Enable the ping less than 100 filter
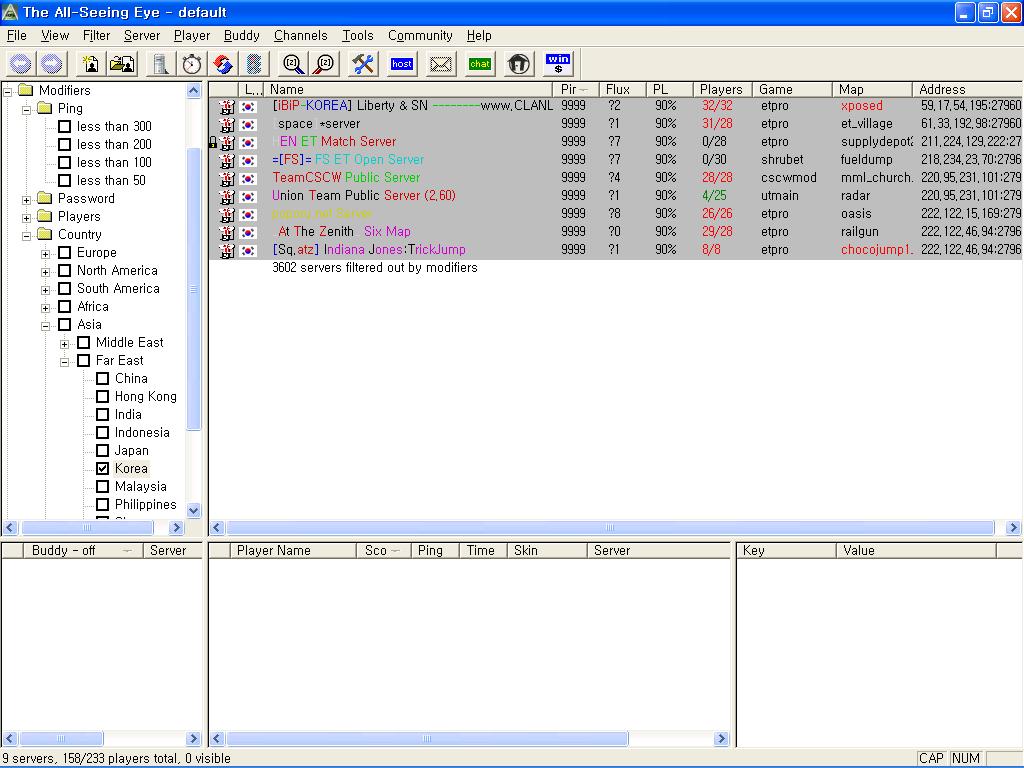This screenshot has height=768, width=1024. click(x=64, y=163)
